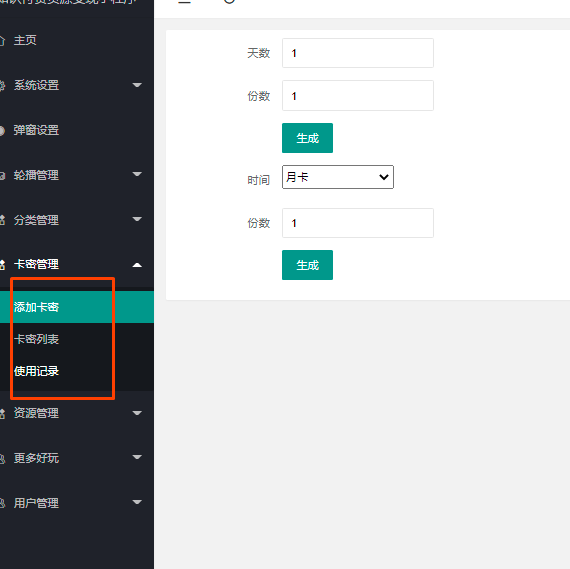This screenshot has width=570, height=569.
Task: Expand the 用户管理 menu arrow
Action: [x=137, y=502]
